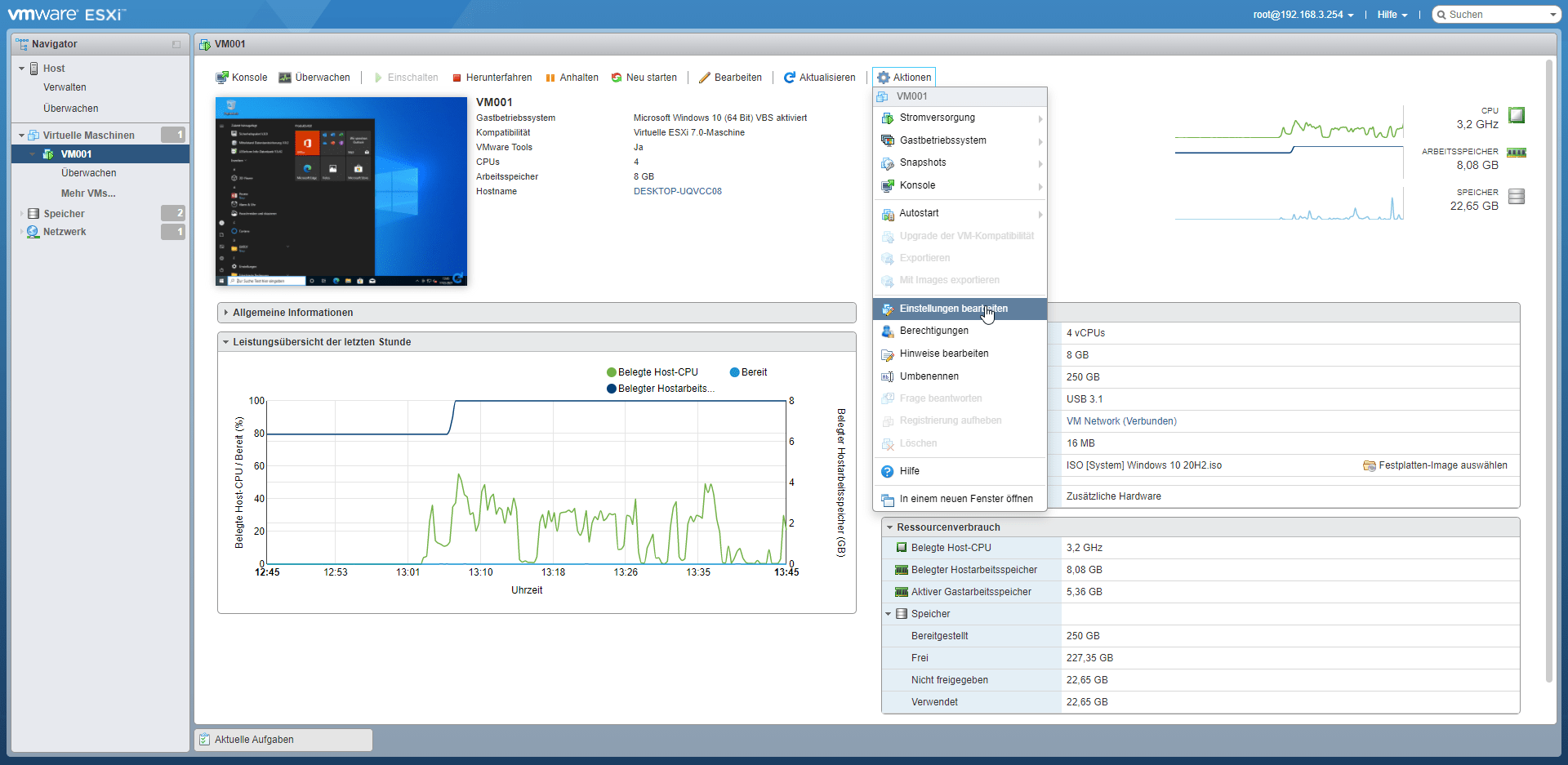Refresh view with Aktualisieren icon
This screenshot has width=1568, height=765.
click(789, 78)
